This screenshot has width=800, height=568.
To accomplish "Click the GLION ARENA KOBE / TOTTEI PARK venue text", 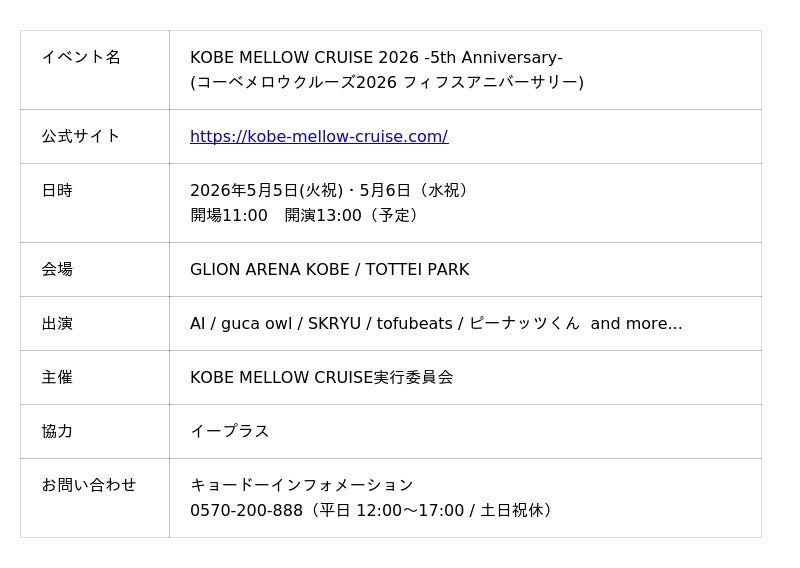I will [x=329, y=269].
